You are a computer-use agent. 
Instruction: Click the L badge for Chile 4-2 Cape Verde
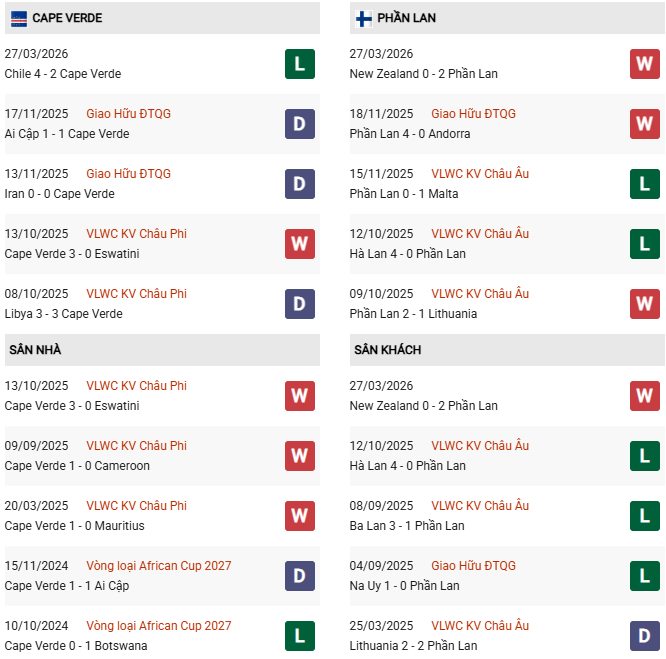pos(300,64)
